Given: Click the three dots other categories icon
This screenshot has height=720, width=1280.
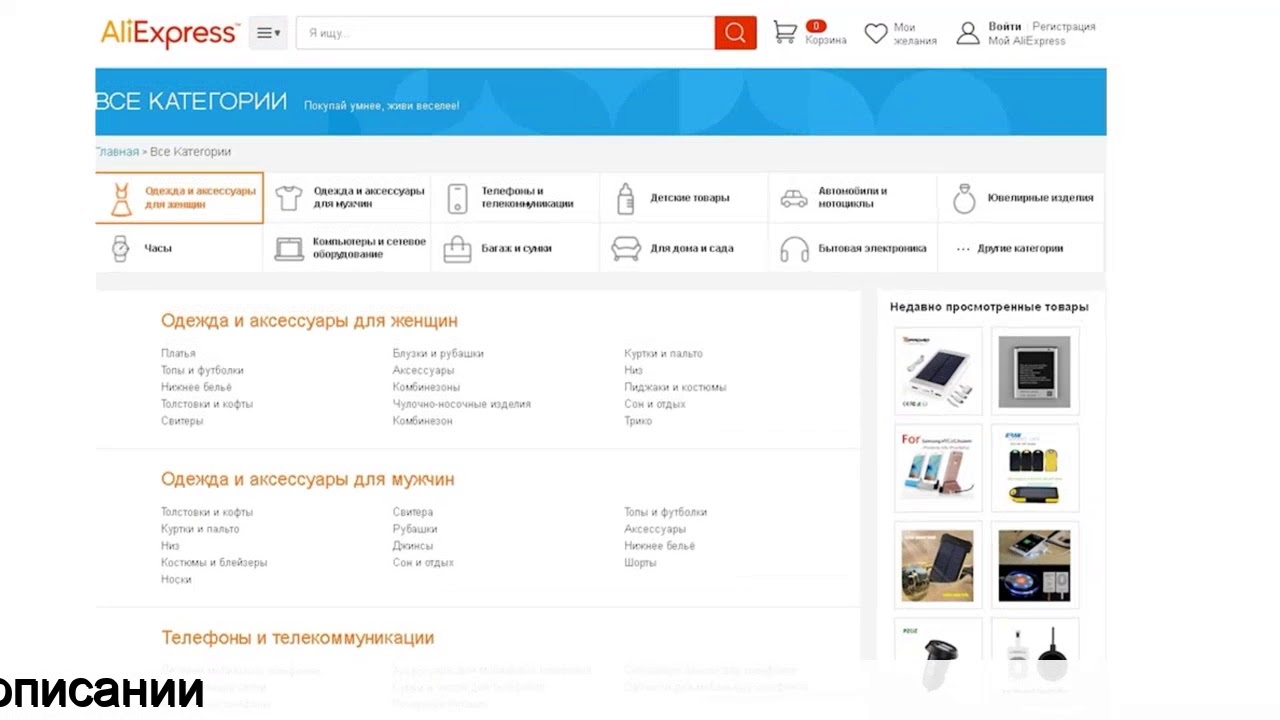Looking at the screenshot, I should point(963,249).
